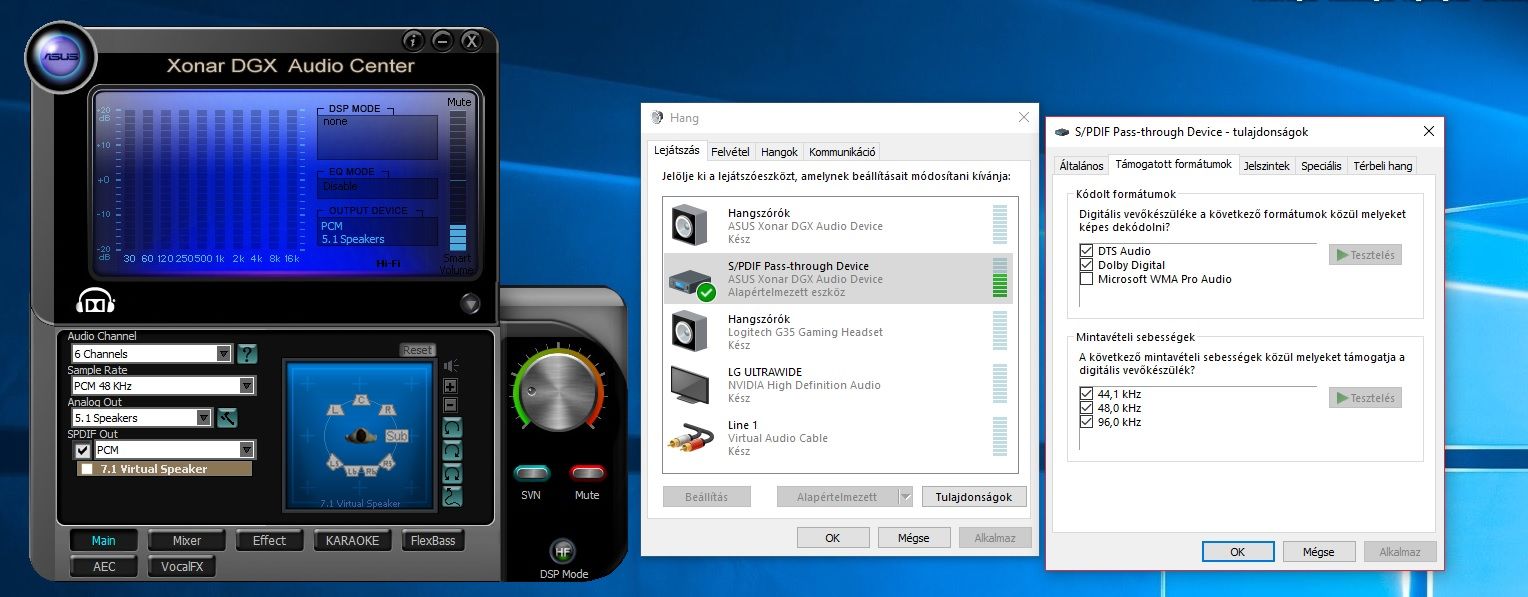Open the Térbeli hang tab
Screen dimensions: 1528x597
coord(1382,165)
